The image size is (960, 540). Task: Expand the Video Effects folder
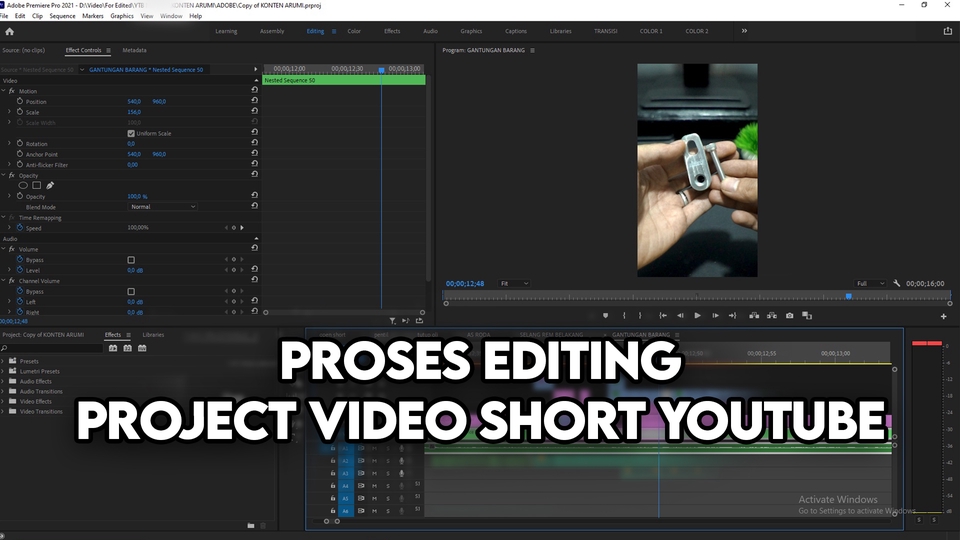(3, 401)
